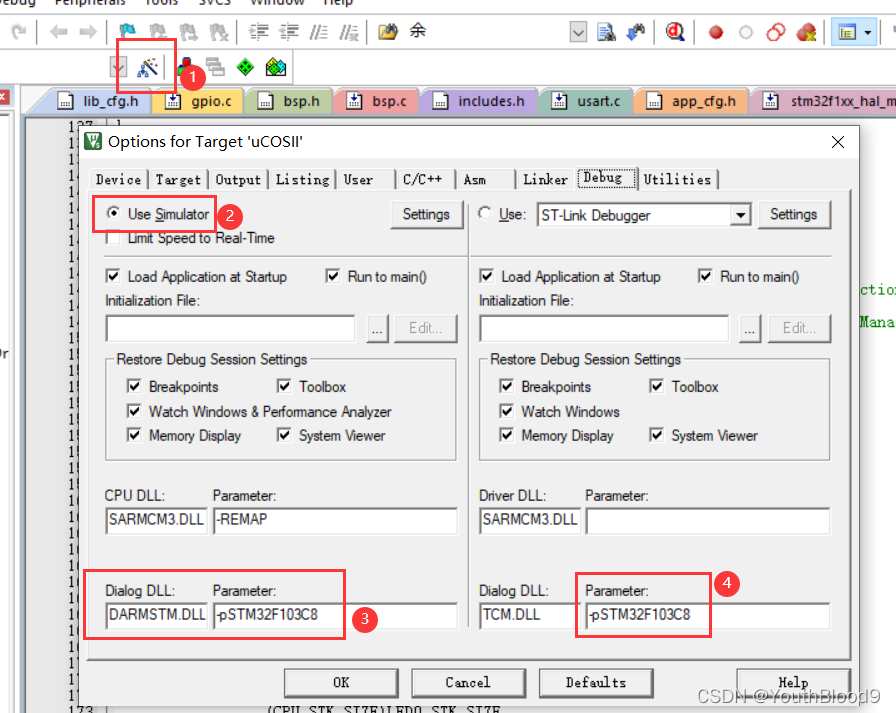Open the gpio.c file tab
Viewport: 896px width, 713px height.
(199, 101)
